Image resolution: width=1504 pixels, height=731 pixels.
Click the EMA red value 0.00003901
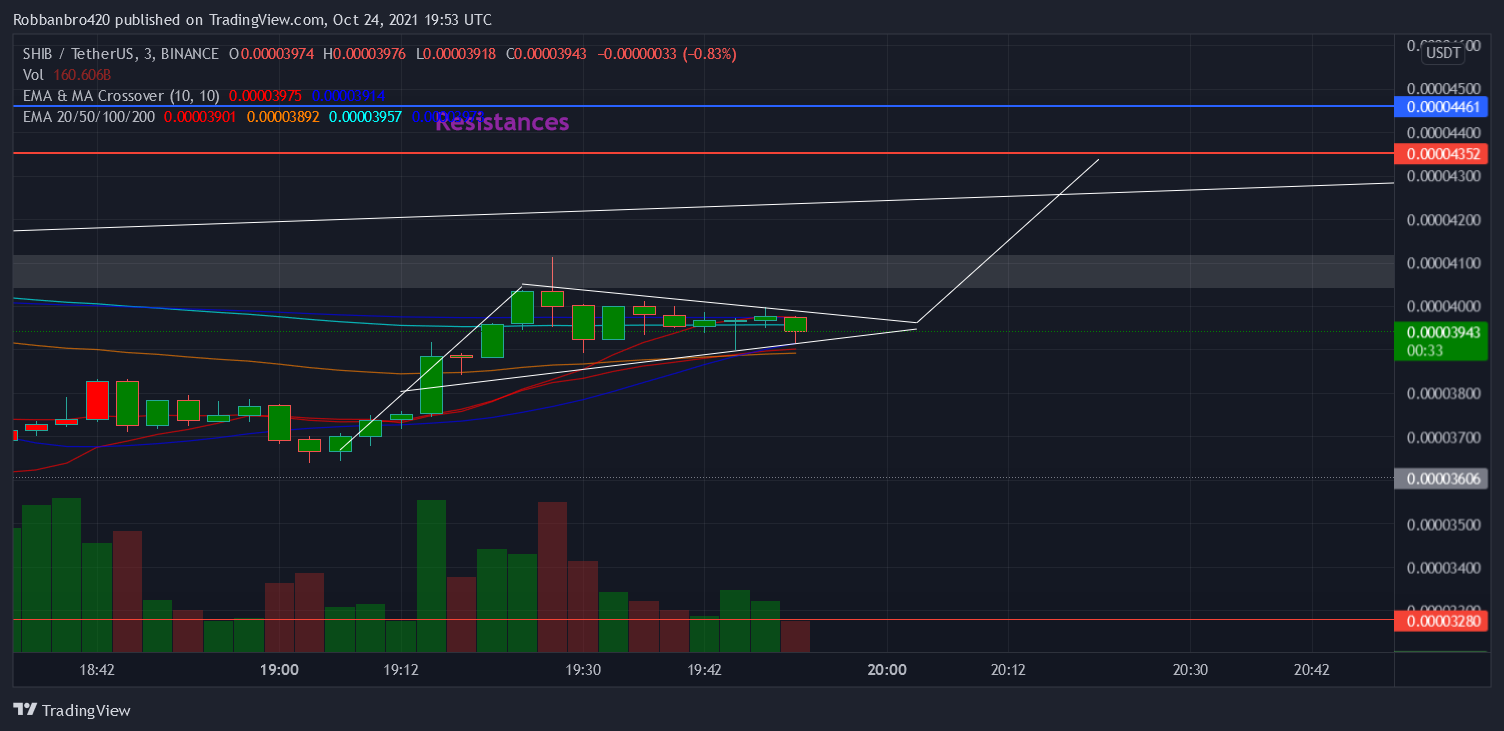201,116
